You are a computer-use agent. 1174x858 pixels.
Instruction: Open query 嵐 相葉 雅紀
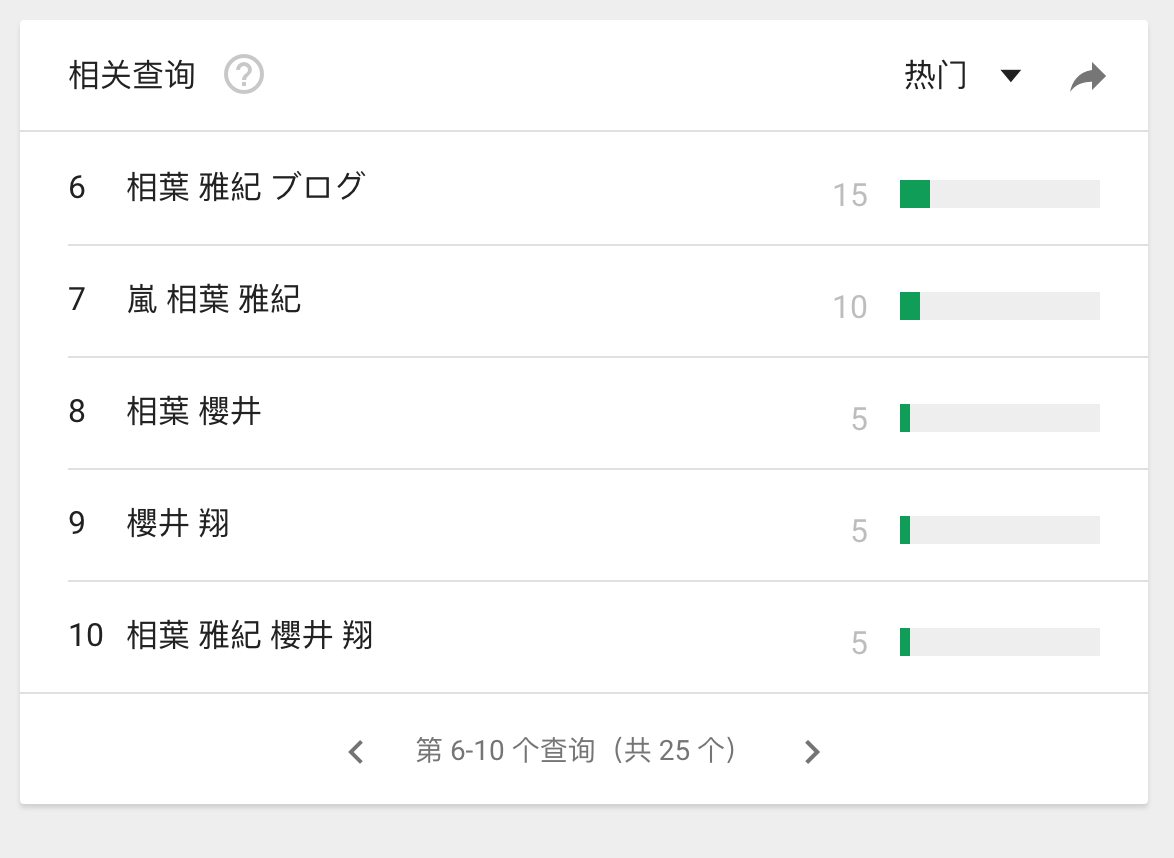[214, 299]
